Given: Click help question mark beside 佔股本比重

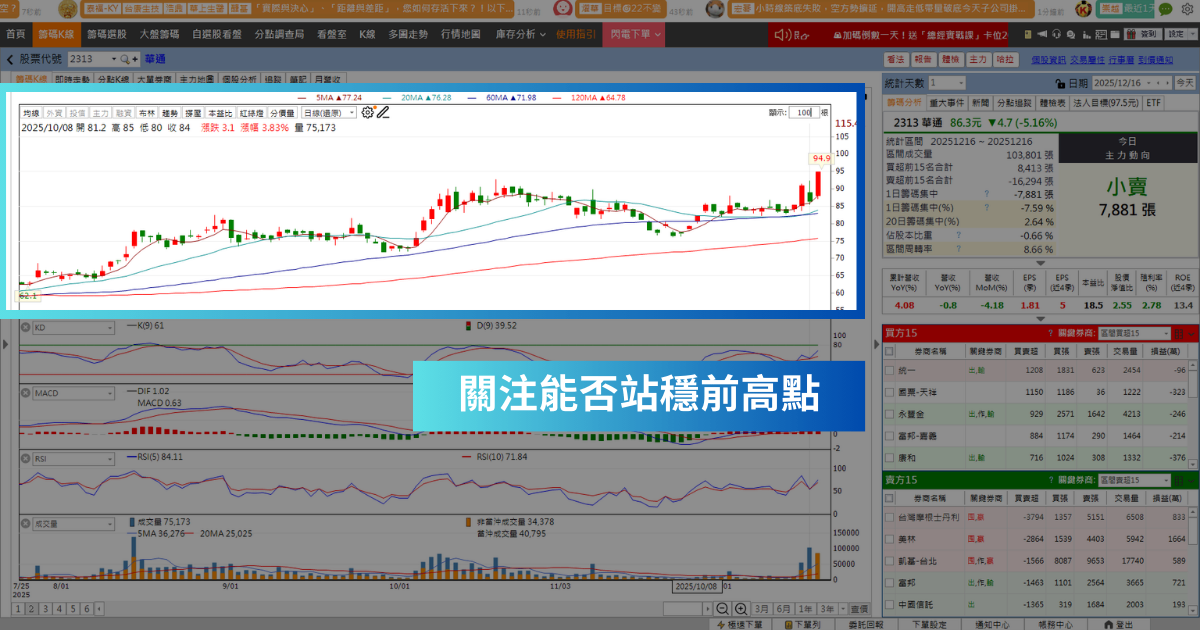Looking at the screenshot, I should point(958,235).
